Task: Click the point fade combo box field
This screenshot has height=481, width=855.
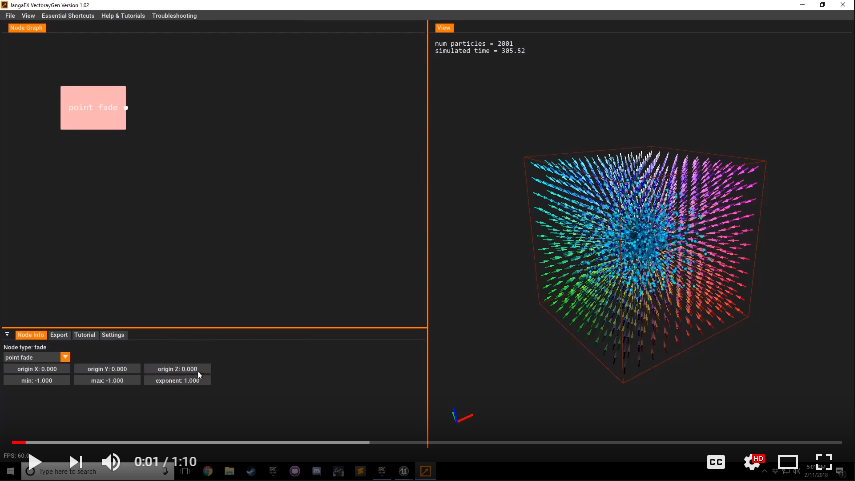Action: click(x=32, y=357)
